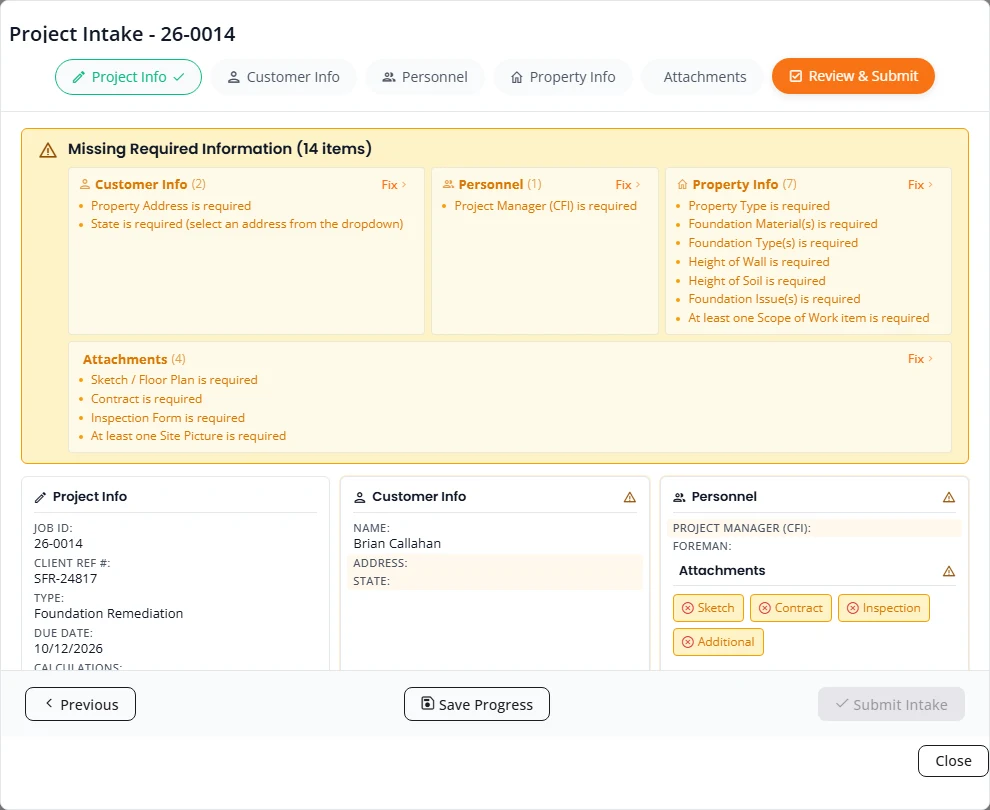This screenshot has width=990, height=810.
Task: Click Fix link for Property Info issues
Action: click(921, 184)
